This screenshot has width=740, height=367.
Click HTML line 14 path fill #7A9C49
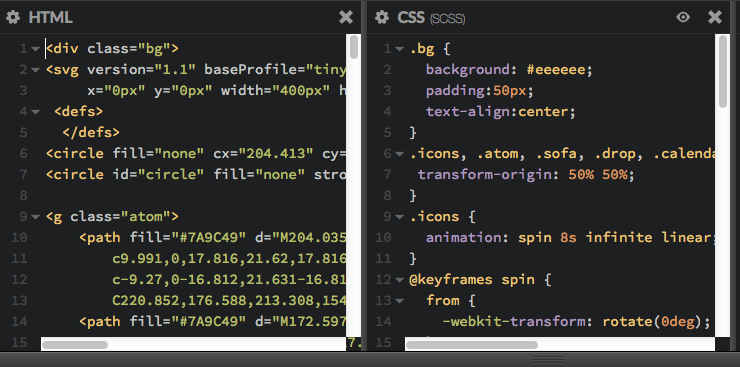212,322
